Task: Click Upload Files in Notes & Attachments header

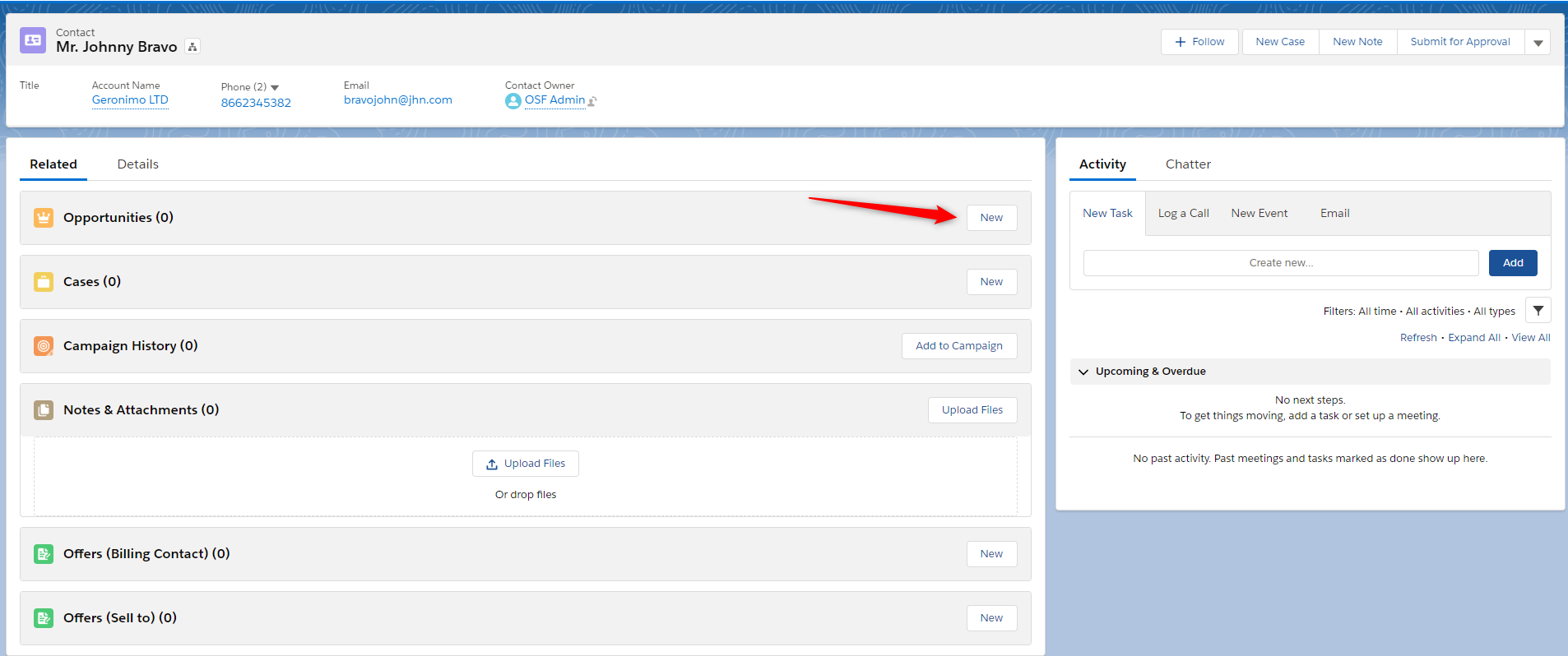Action: [x=972, y=410]
